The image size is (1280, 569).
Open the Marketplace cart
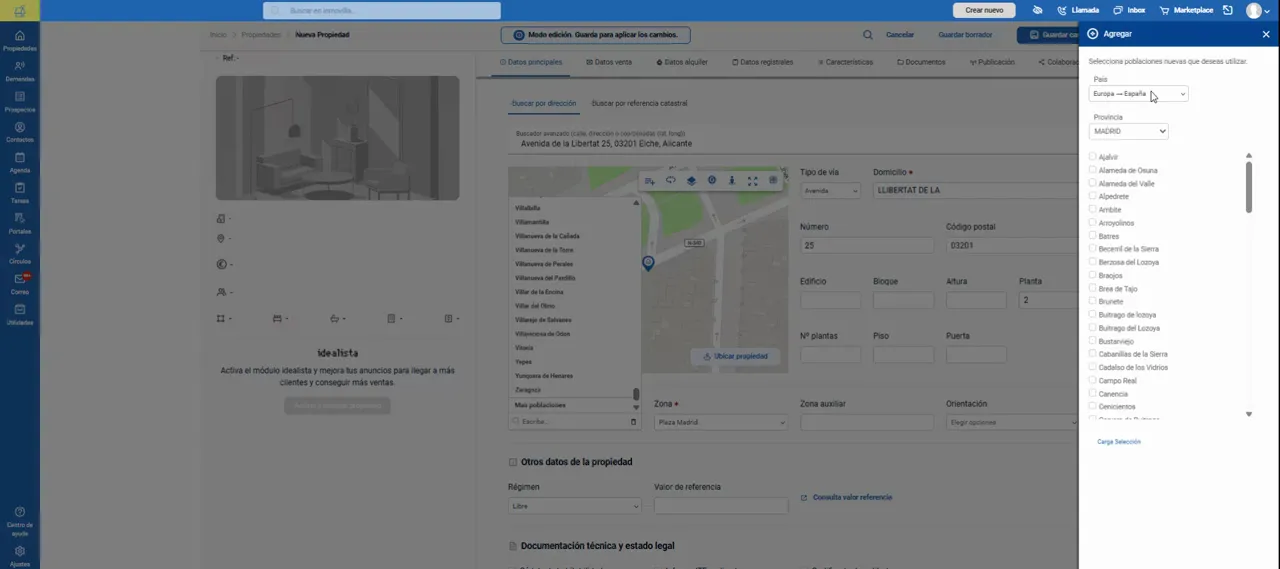1186,10
